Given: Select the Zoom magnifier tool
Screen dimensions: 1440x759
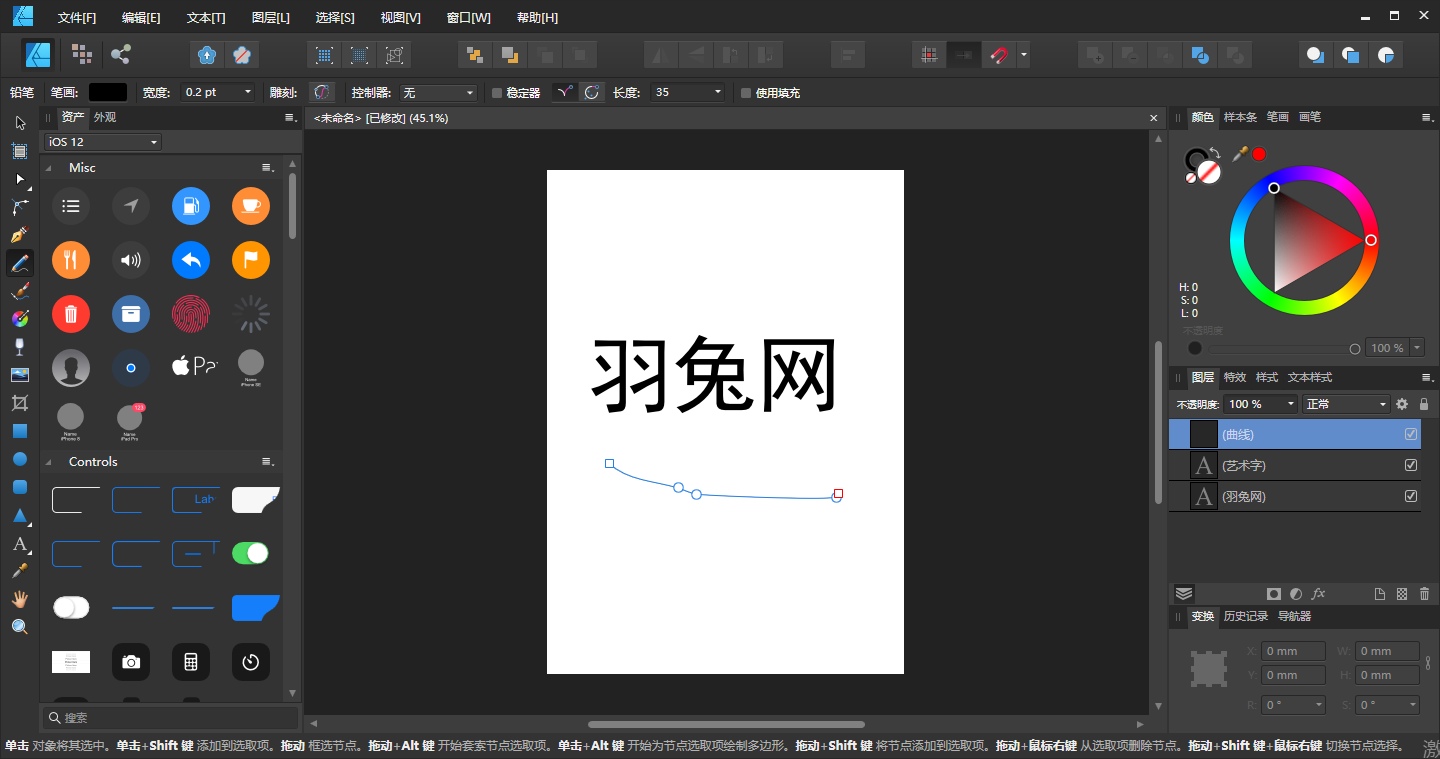Looking at the screenshot, I should tap(20, 627).
